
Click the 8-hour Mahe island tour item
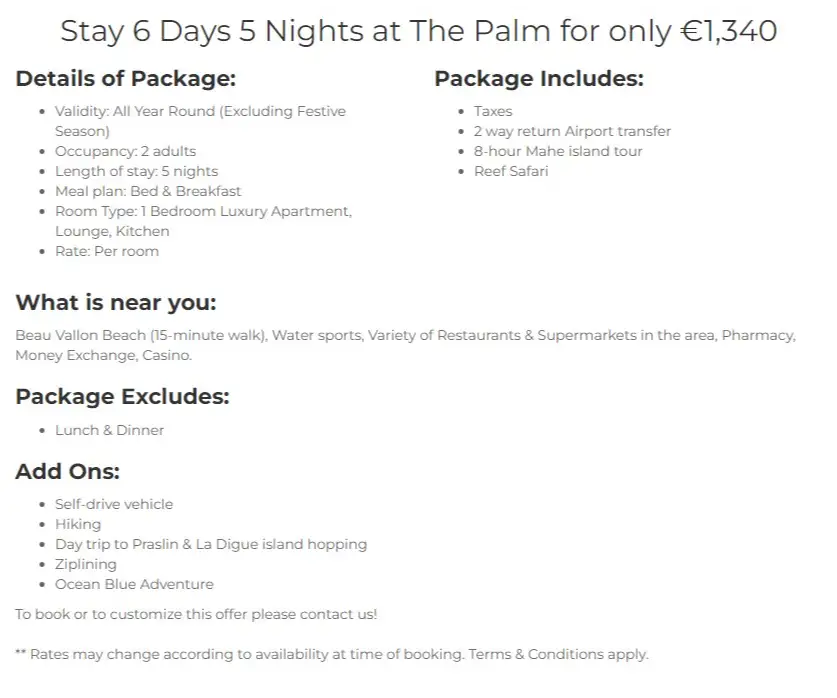(x=558, y=151)
